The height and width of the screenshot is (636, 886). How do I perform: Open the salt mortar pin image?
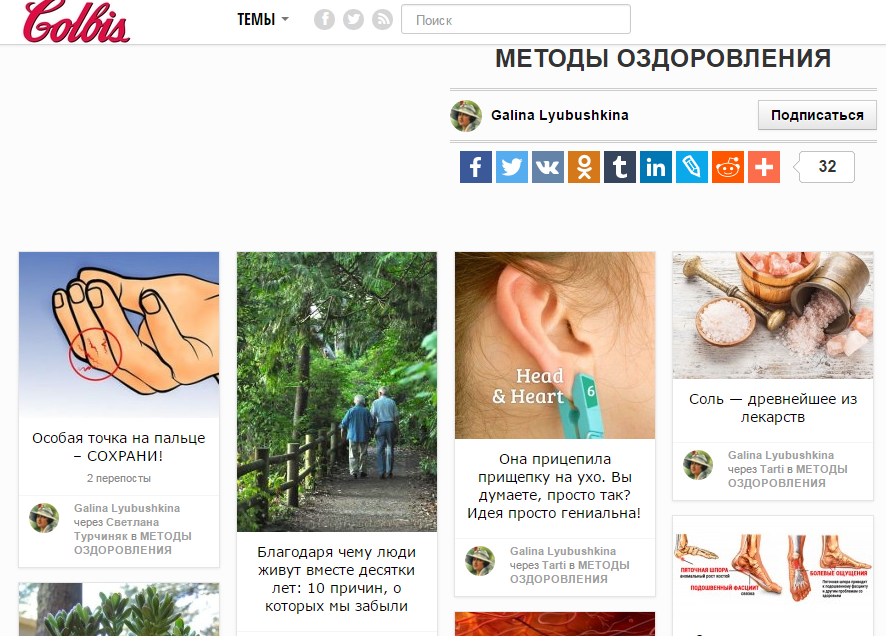tap(773, 315)
